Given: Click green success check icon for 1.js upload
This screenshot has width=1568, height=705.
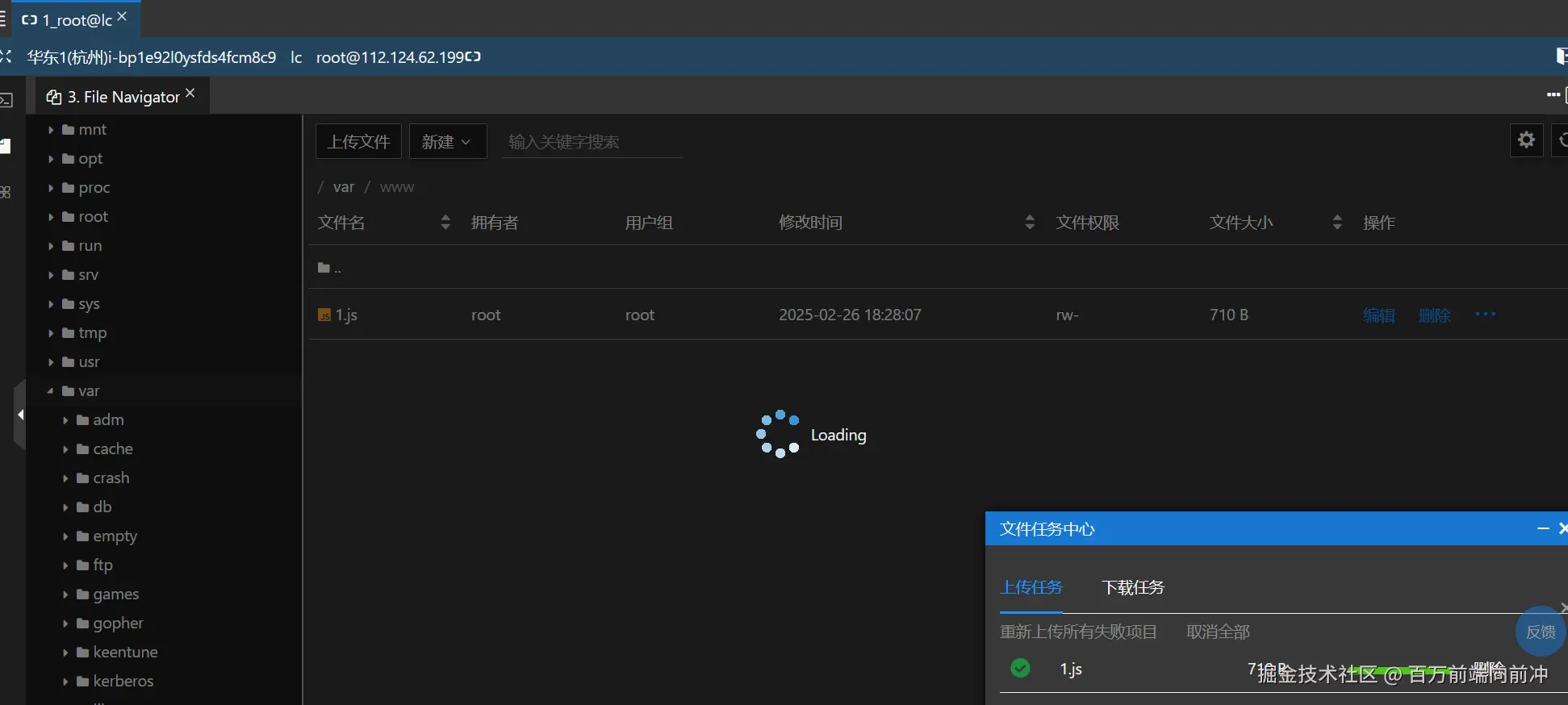Looking at the screenshot, I should coord(1020,668).
